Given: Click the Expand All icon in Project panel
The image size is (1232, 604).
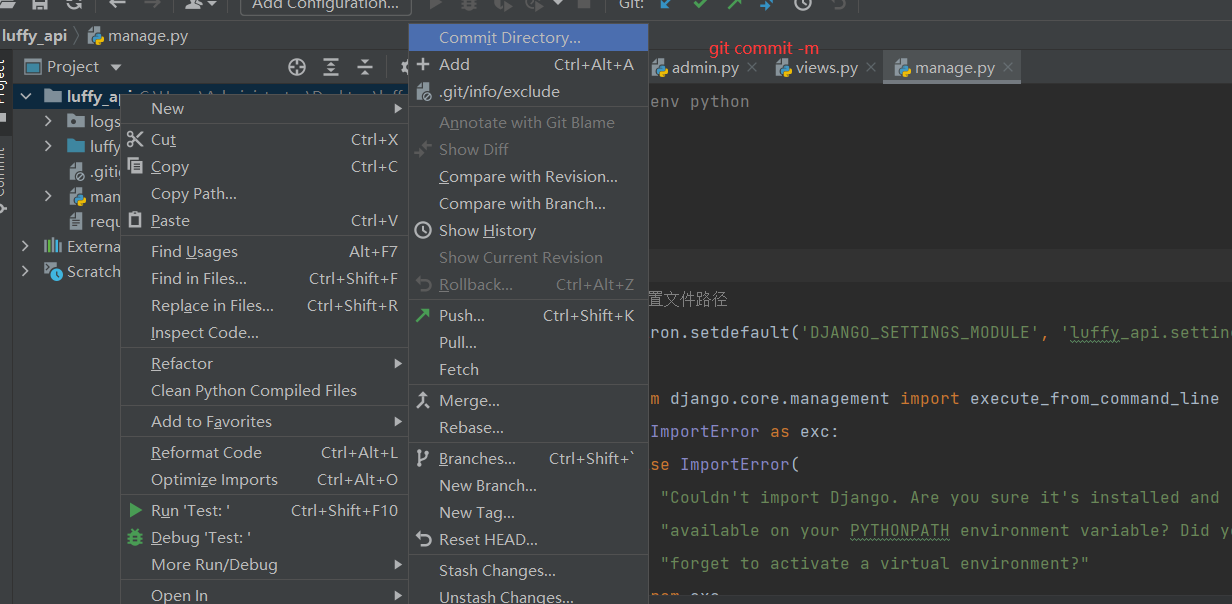Looking at the screenshot, I should tap(331, 67).
